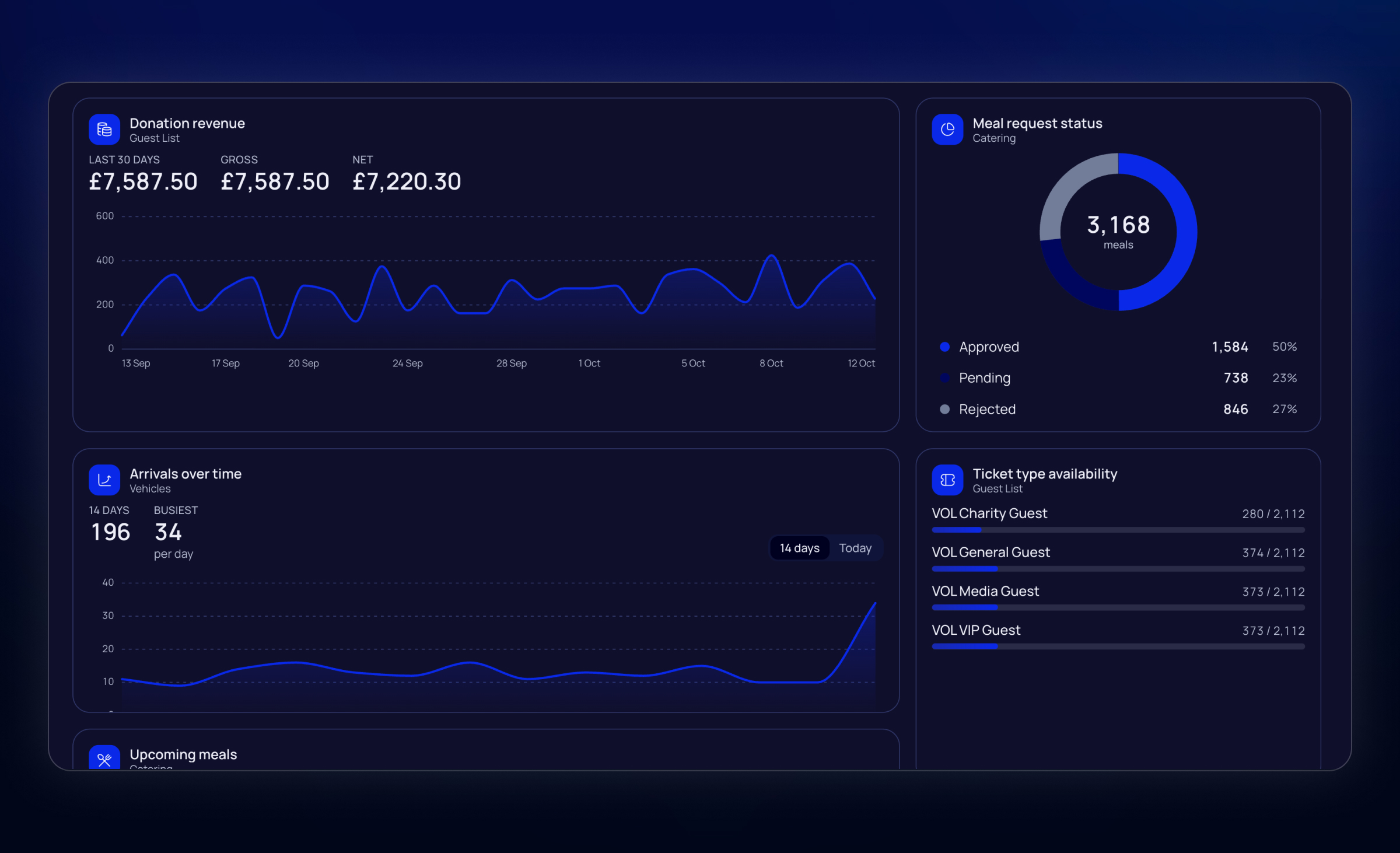1400x853 pixels.
Task: Click the 14 DAYS total 196
Action: [x=111, y=532]
